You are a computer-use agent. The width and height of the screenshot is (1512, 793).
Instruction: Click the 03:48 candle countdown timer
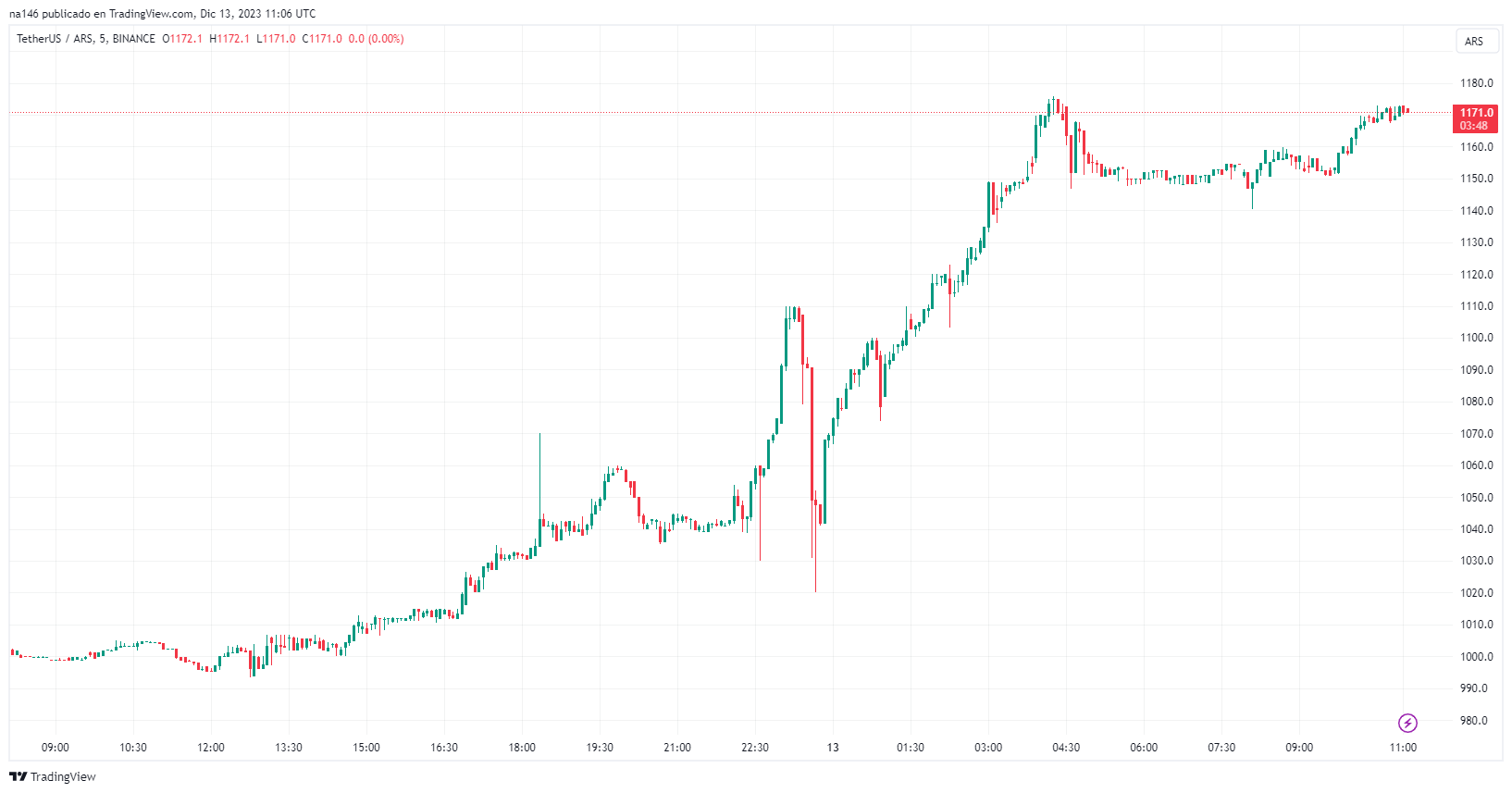pos(1474,126)
